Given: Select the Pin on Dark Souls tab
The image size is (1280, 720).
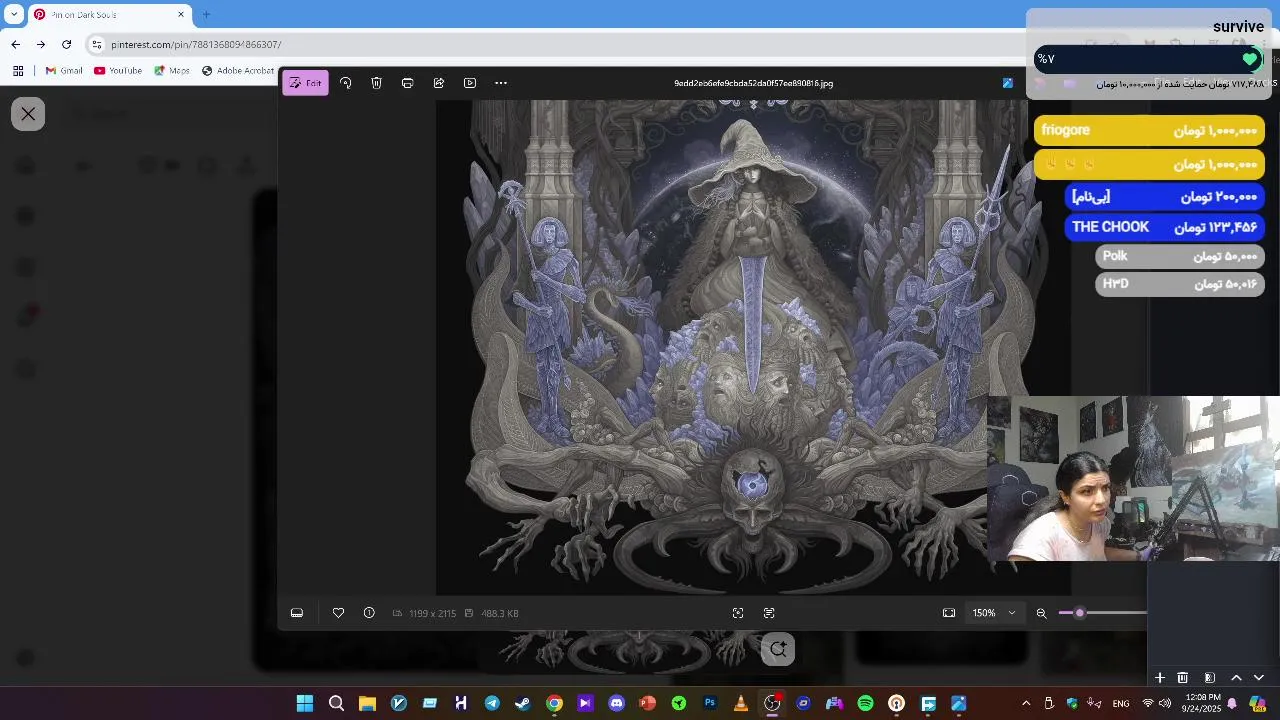Looking at the screenshot, I should click(110, 15).
